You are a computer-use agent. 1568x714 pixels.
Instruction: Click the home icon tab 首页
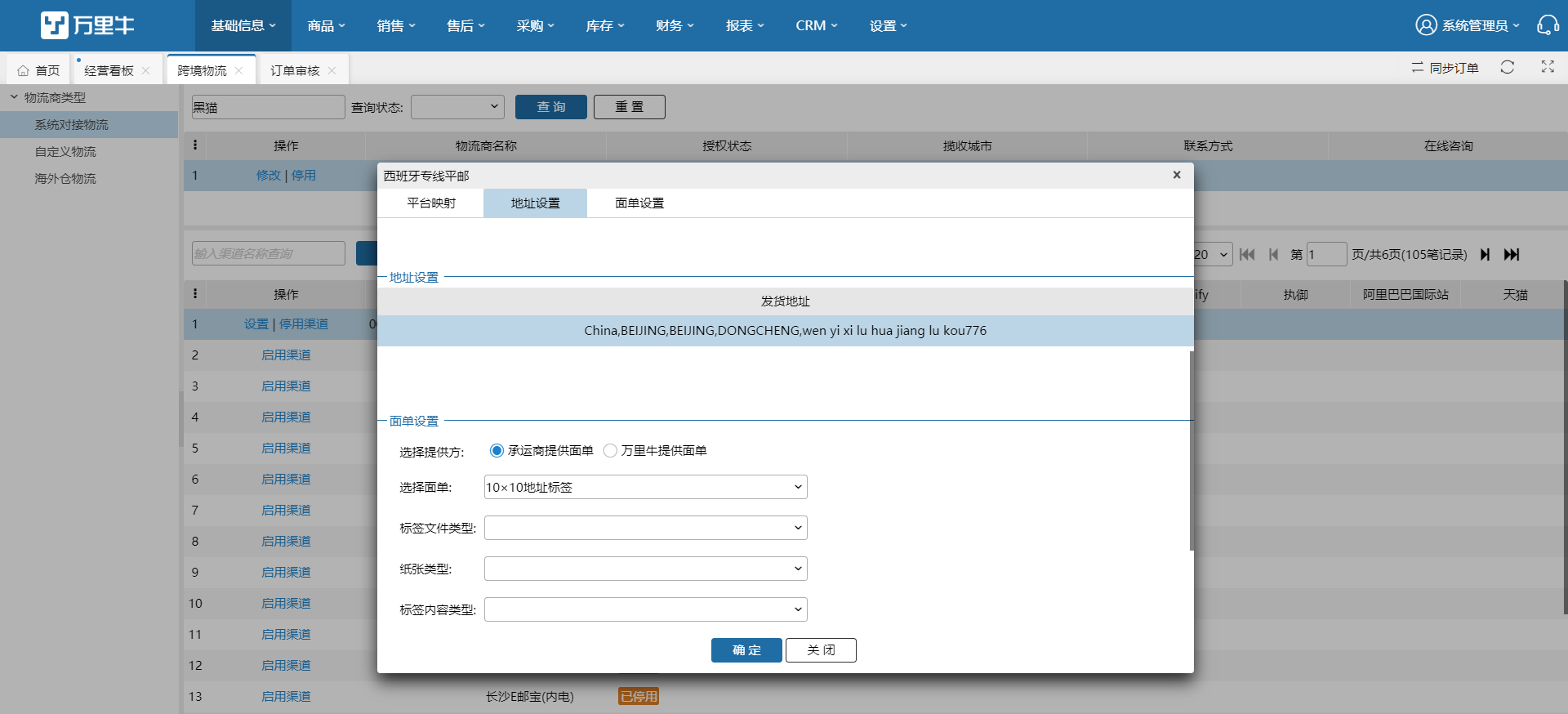(x=38, y=71)
